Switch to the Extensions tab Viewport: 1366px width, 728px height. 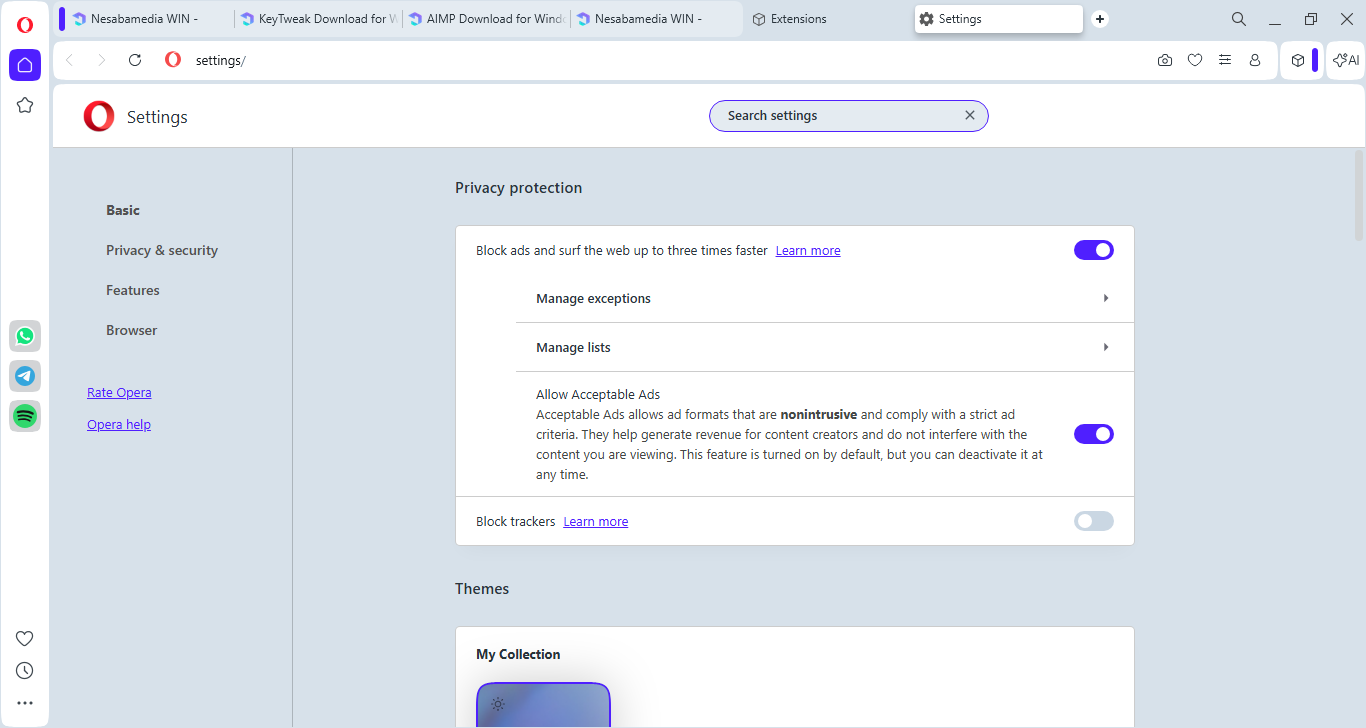798,19
